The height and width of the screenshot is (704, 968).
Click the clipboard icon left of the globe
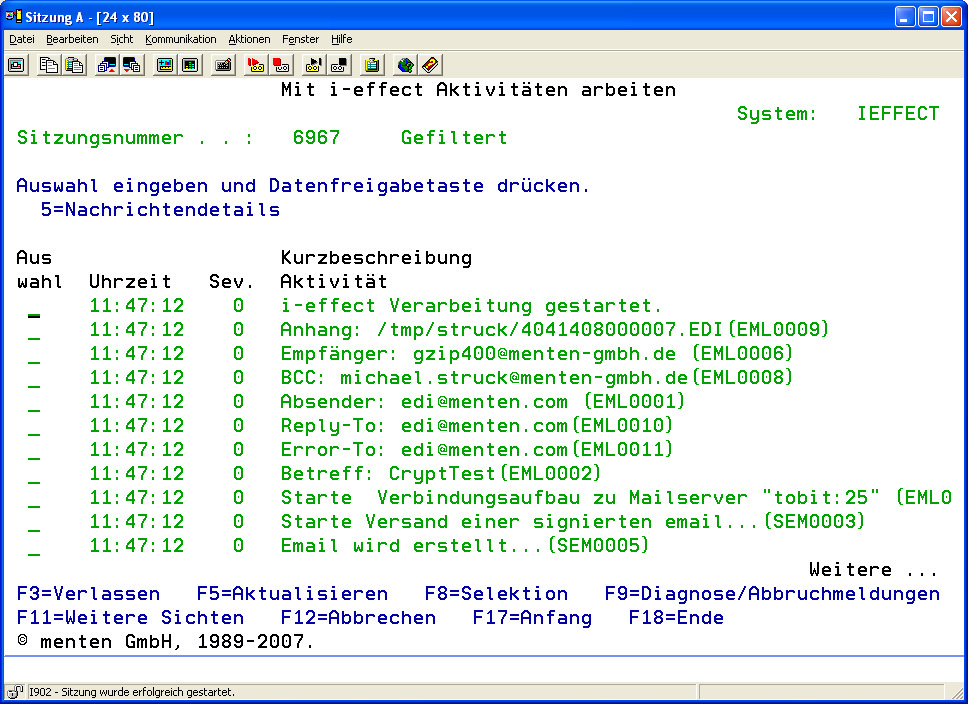click(372, 65)
